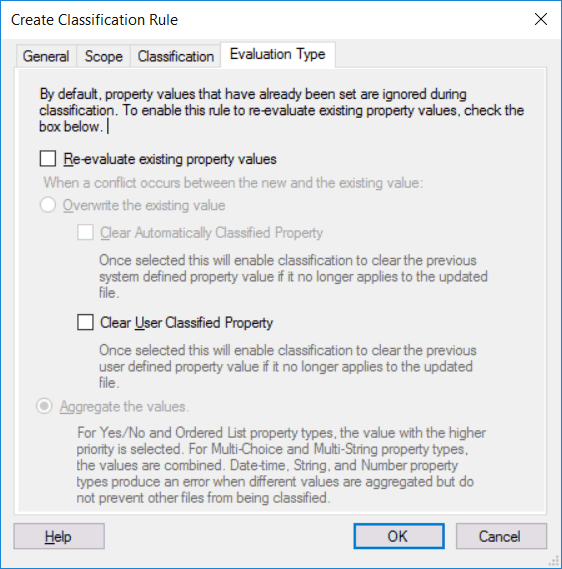Click the 'By default, property values' description text

(x=282, y=110)
